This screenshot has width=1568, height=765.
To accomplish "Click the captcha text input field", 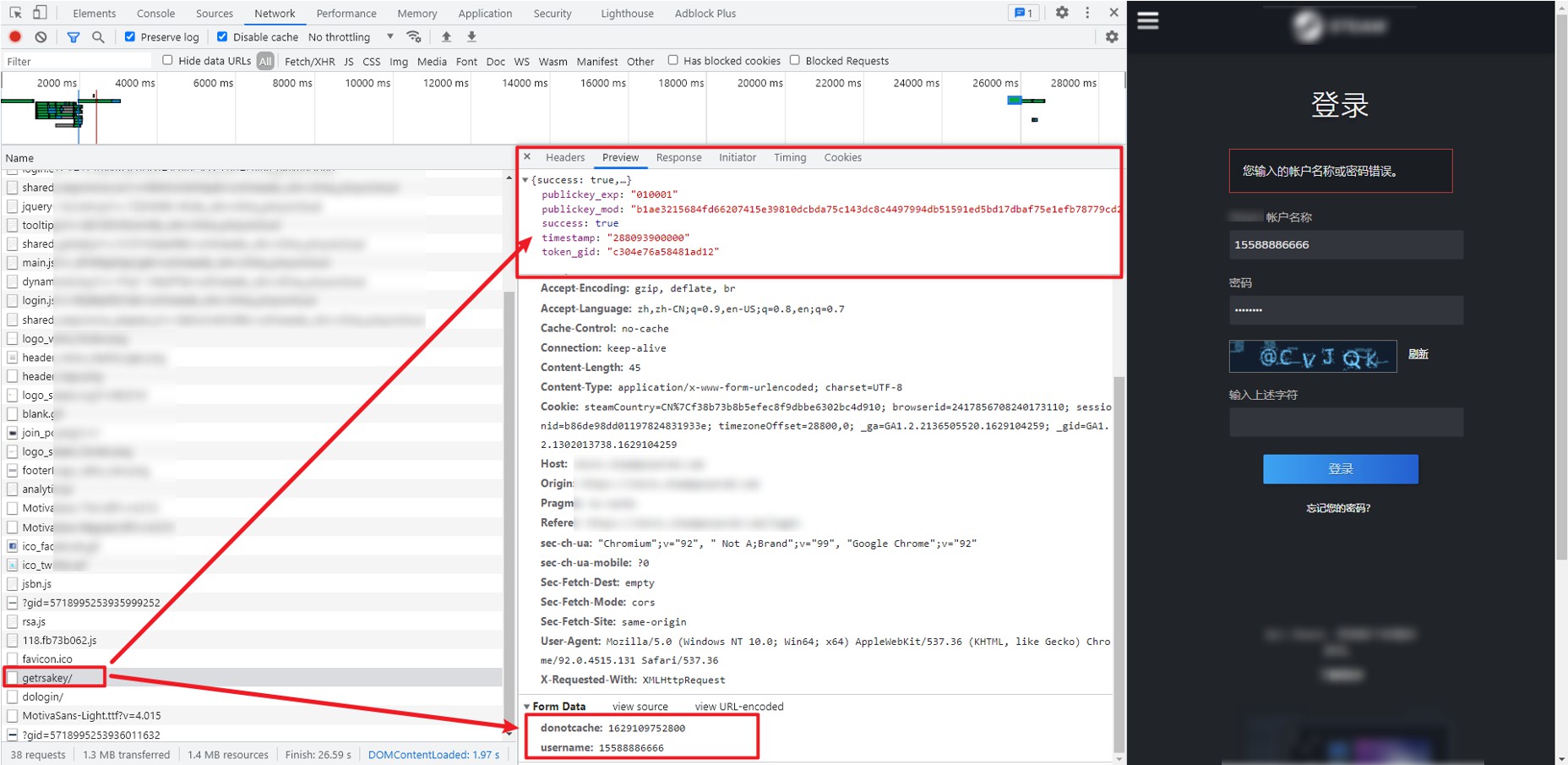I will coord(1345,422).
